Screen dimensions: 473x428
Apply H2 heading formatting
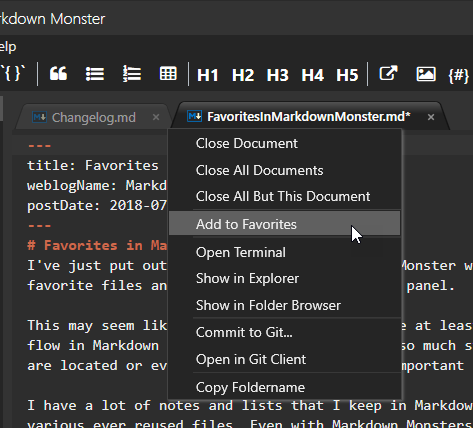point(243,75)
